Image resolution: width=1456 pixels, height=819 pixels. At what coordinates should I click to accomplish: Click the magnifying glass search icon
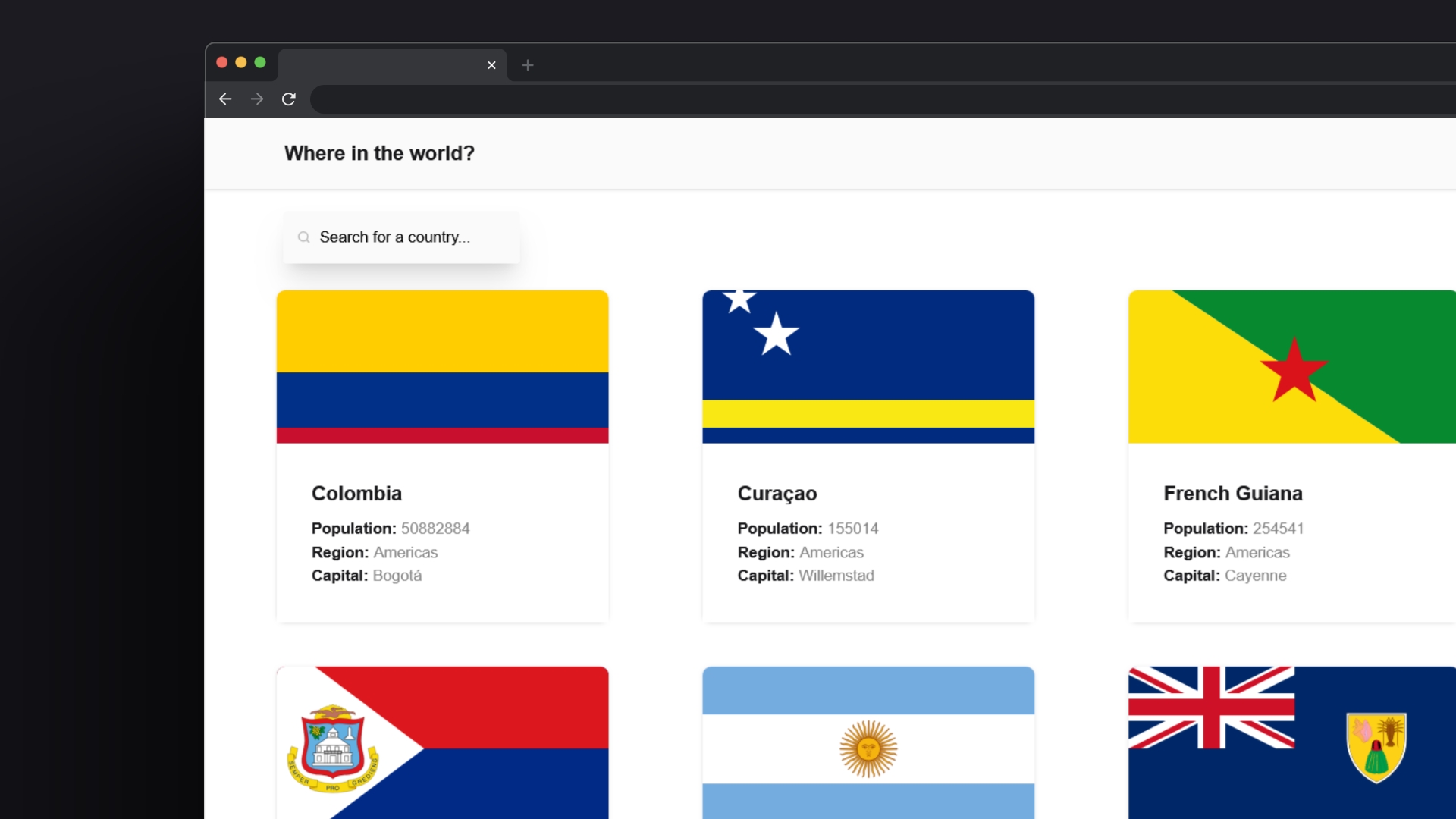303,237
